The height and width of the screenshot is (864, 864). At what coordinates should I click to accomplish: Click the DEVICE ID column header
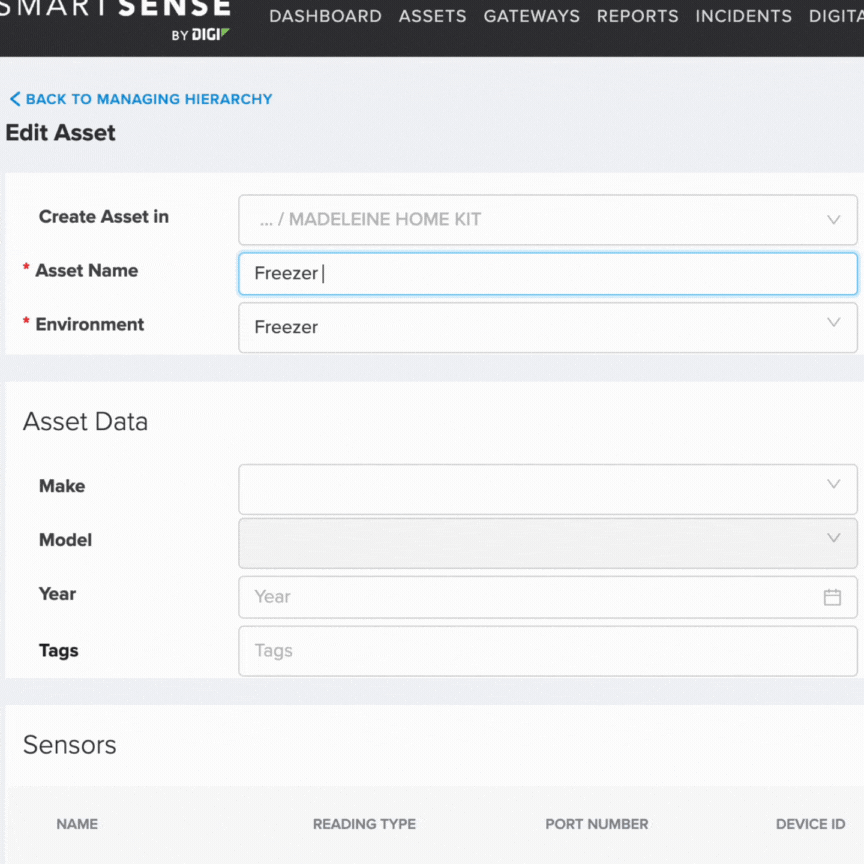click(811, 824)
